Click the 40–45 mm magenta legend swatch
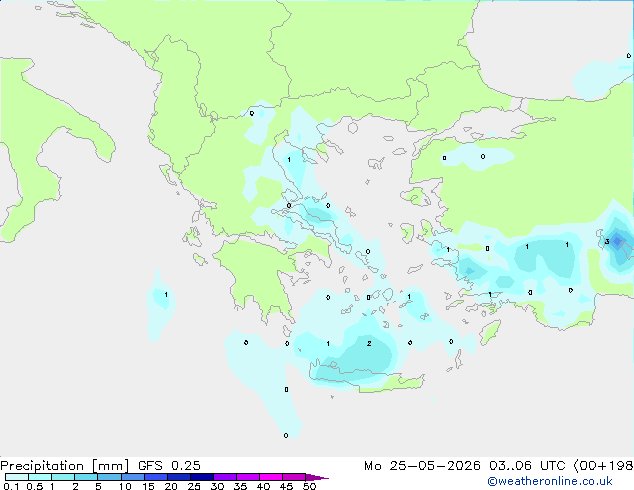The width and height of the screenshot is (634, 490). pyautogui.click(x=271, y=477)
